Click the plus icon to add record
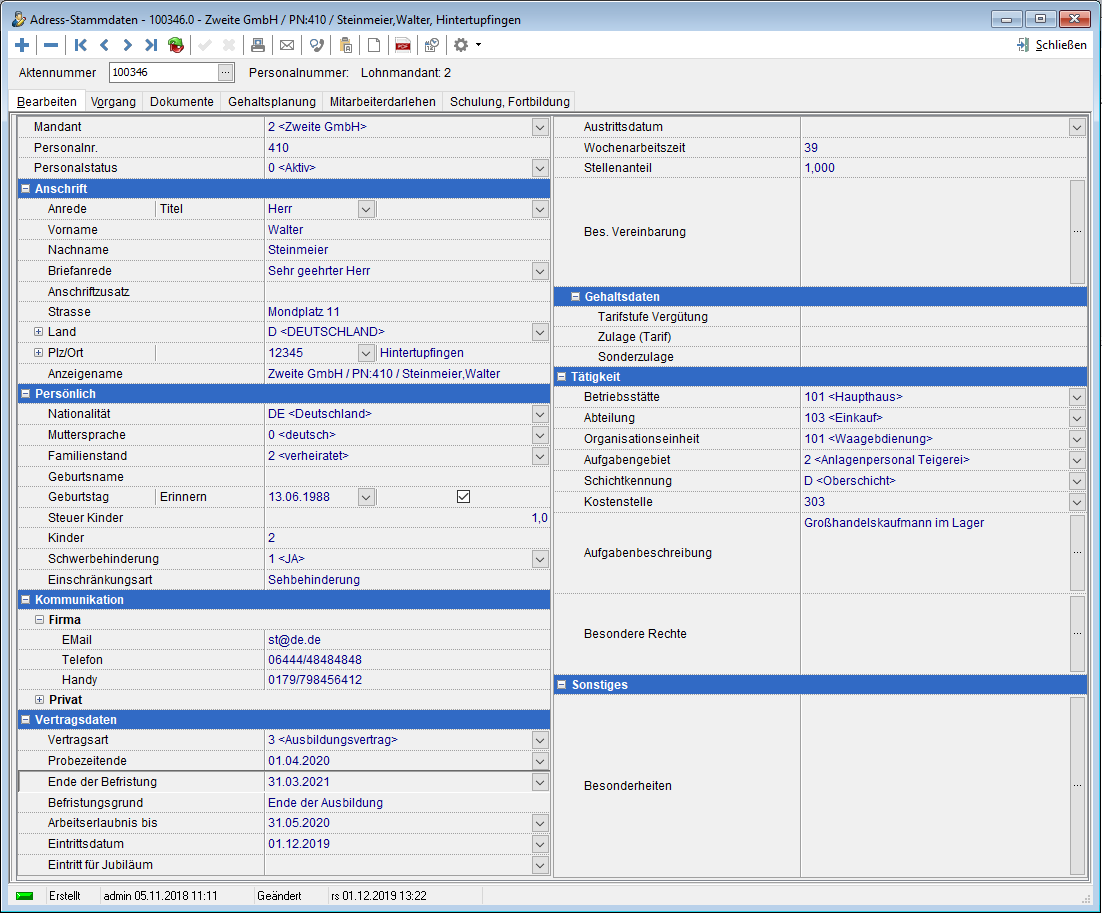 click(23, 45)
